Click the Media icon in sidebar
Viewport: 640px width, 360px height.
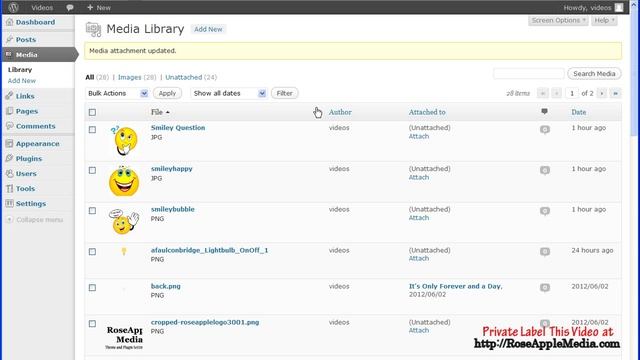click(x=9, y=54)
